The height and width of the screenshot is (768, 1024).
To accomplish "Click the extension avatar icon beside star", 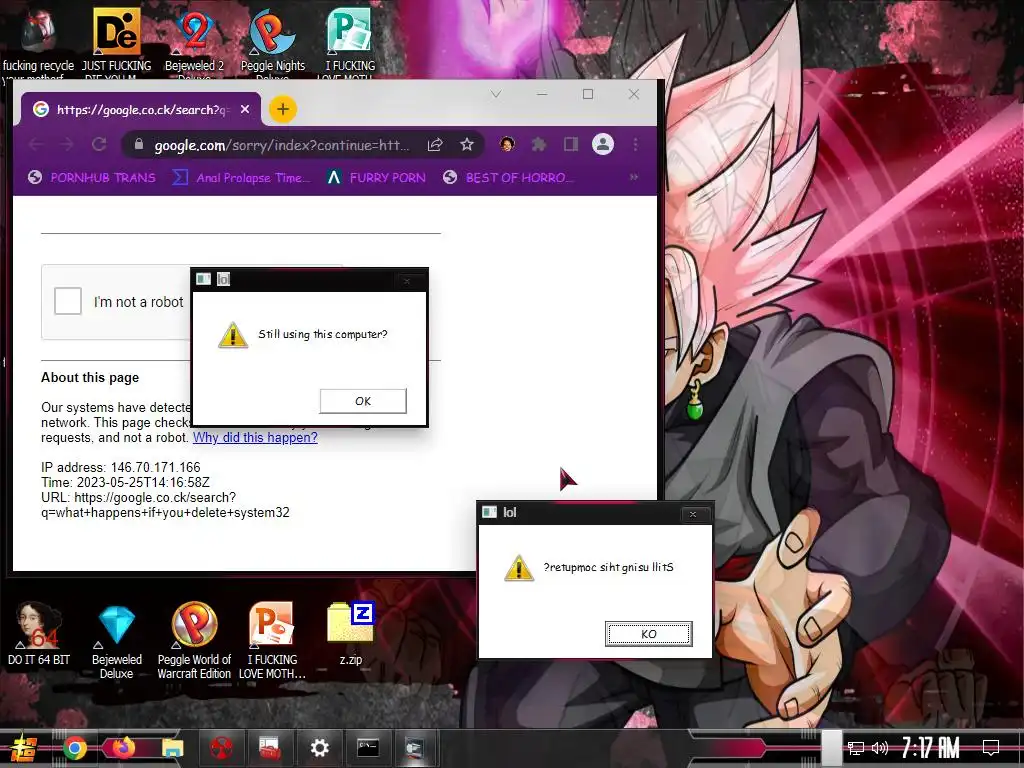I will click(x=507, y=144).
